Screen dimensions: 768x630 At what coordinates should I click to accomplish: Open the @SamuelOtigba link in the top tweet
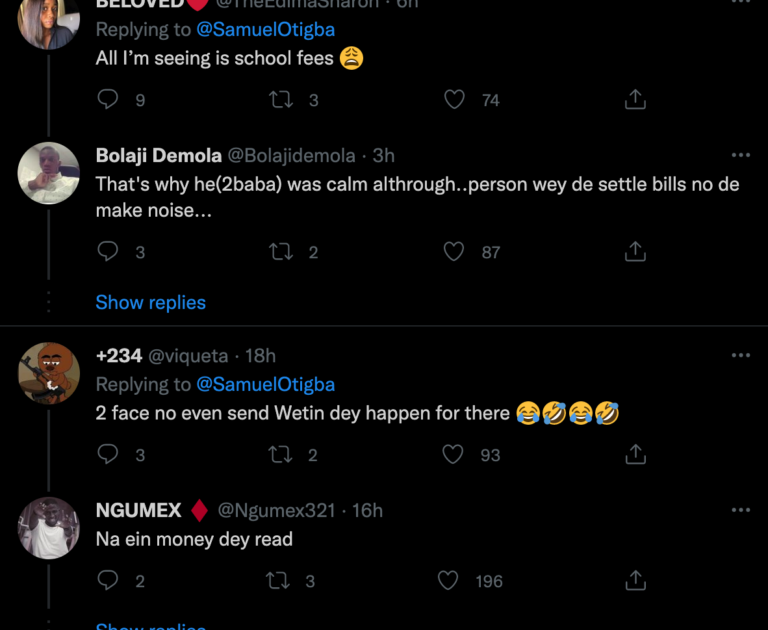point(265,30)
